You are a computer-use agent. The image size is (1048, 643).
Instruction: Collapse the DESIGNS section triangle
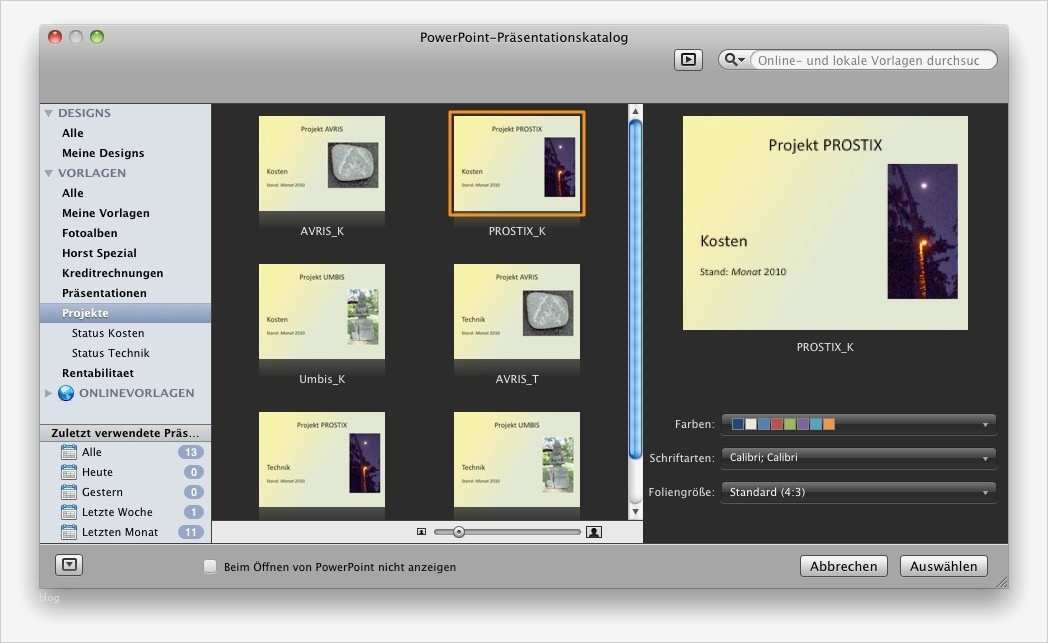[x=48, y=113]
